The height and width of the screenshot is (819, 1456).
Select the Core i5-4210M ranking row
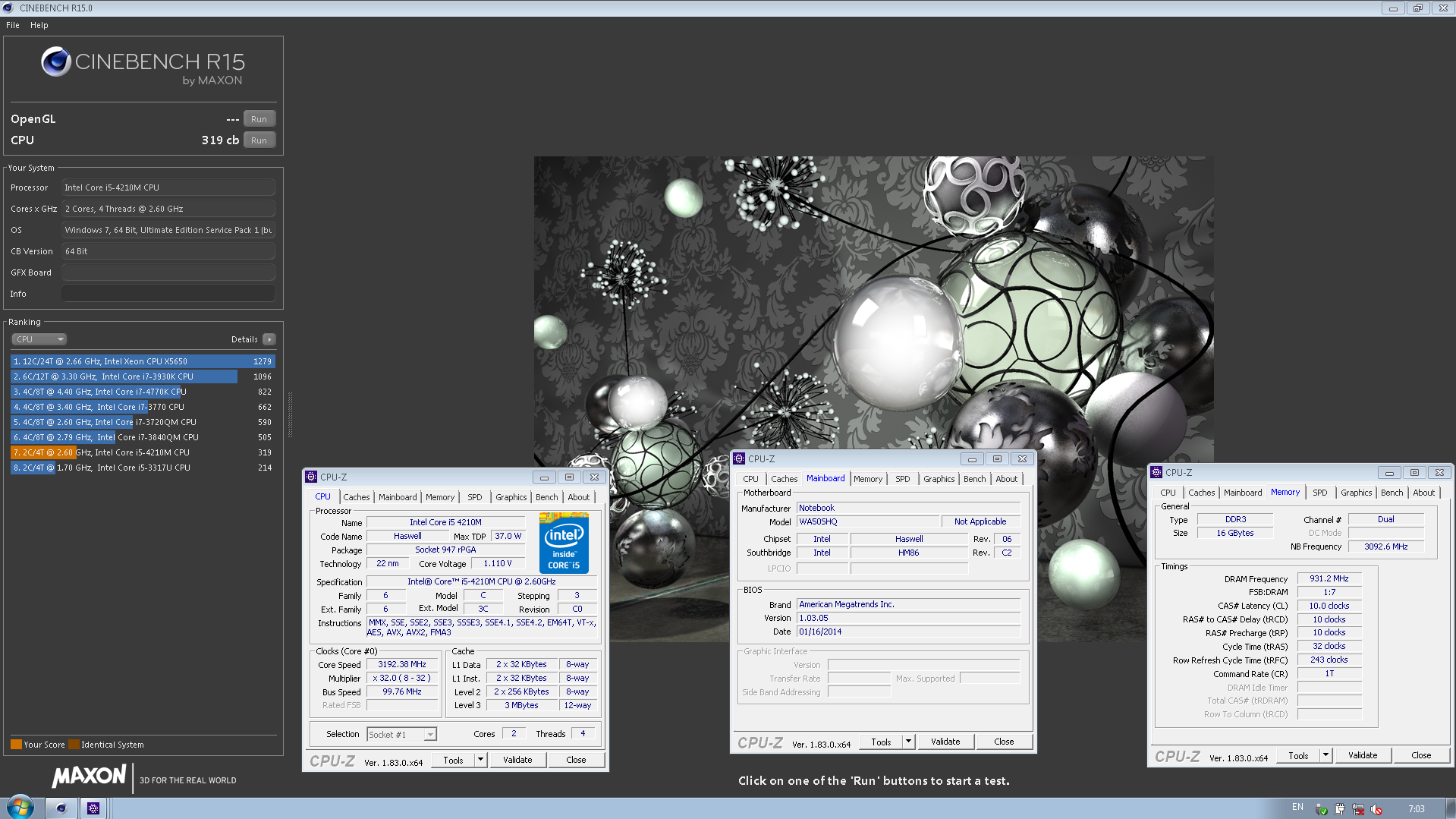[143, 452]
